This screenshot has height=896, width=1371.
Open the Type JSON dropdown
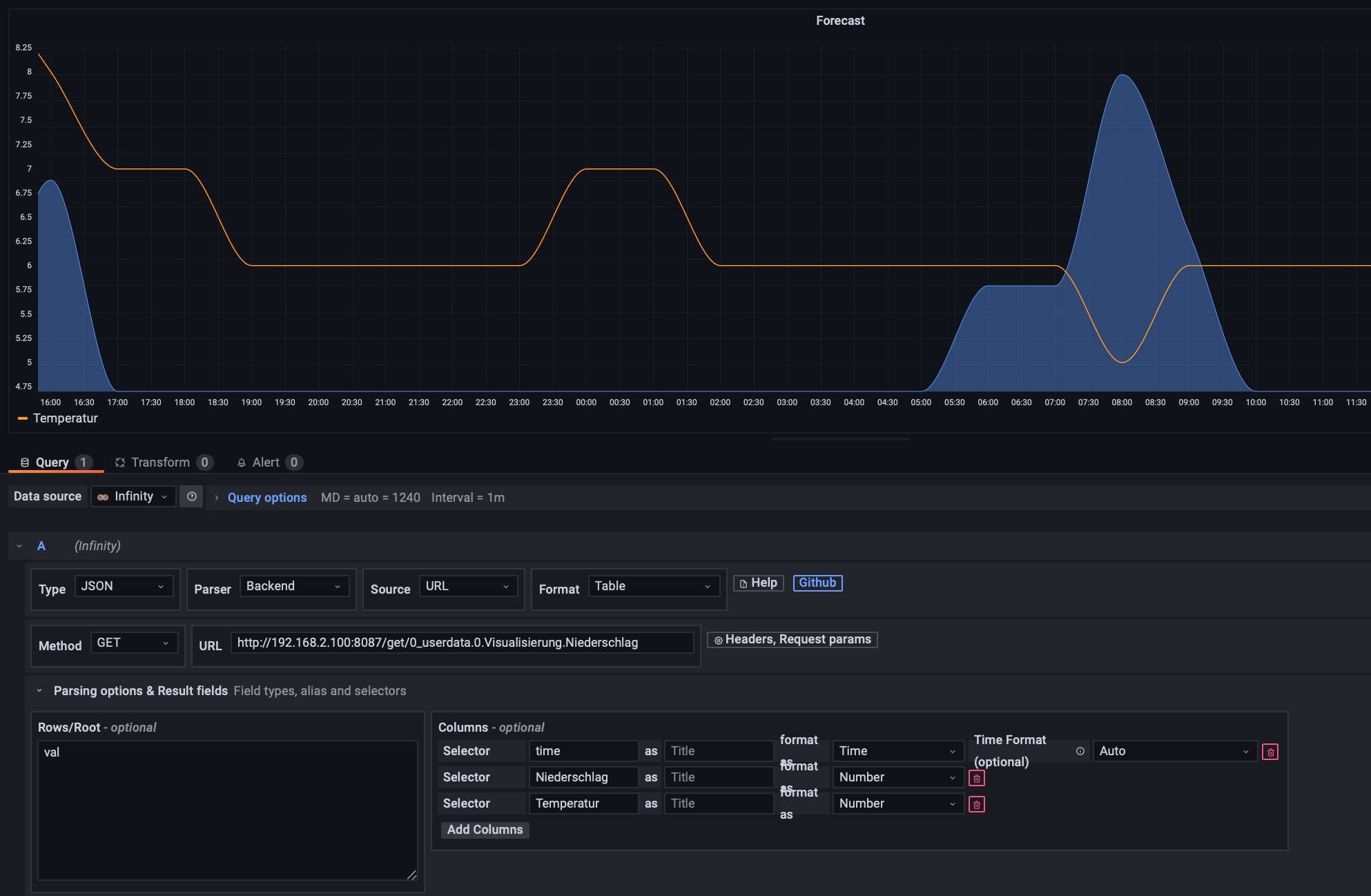(x=123, y=586)
